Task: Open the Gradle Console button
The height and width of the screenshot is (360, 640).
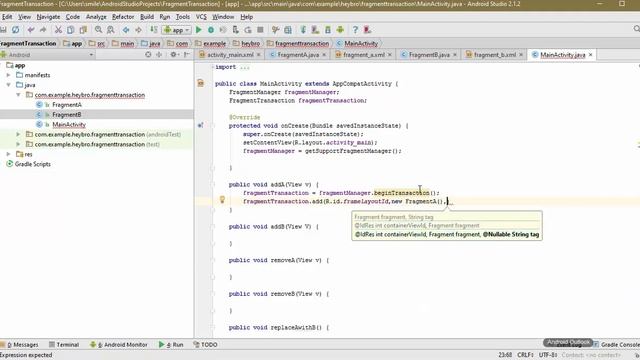Action: (616, 345)
